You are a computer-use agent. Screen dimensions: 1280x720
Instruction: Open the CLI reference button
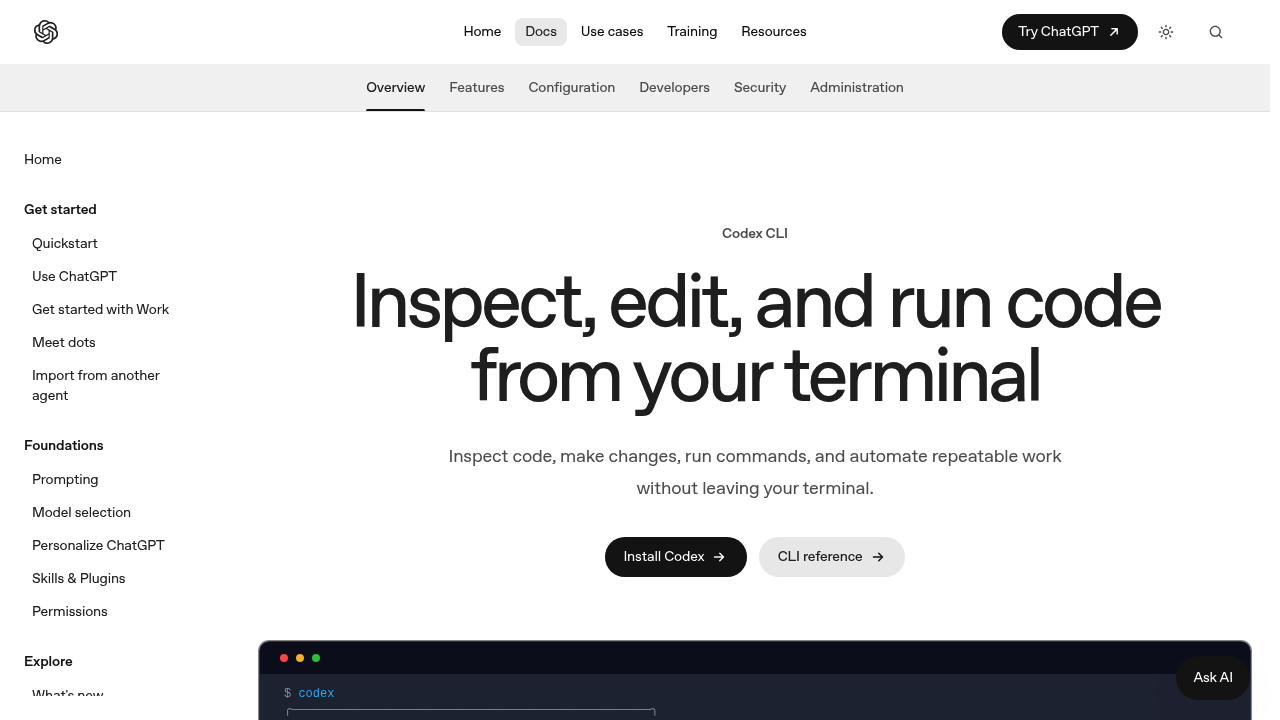click(x=832, y=557)
